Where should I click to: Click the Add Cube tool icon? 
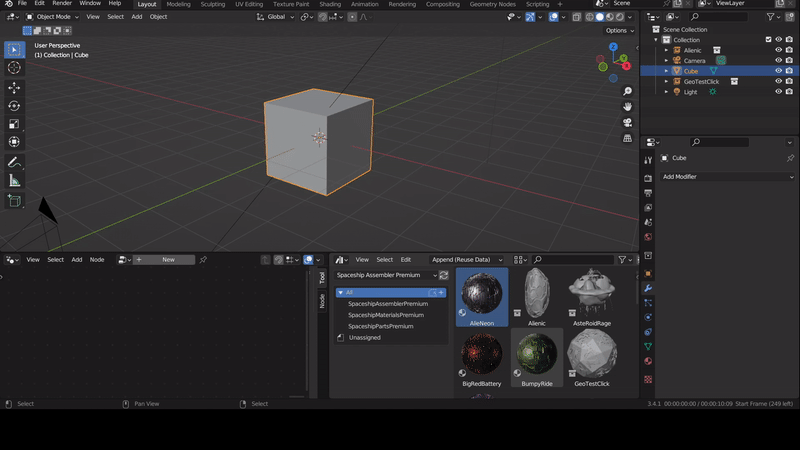click(x=14, y=201)
